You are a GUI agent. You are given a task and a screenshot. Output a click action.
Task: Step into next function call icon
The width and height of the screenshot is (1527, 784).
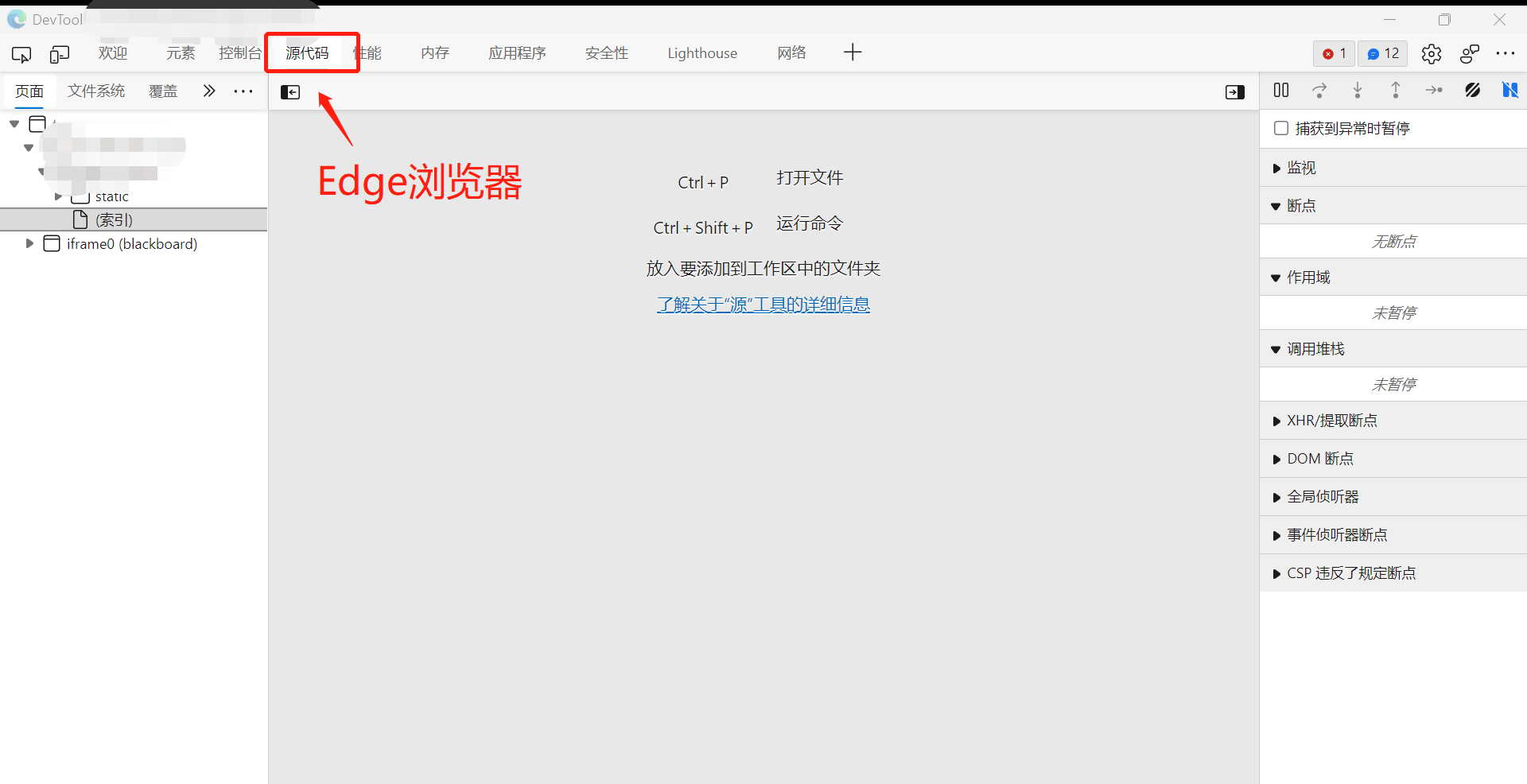(1358, 90)
